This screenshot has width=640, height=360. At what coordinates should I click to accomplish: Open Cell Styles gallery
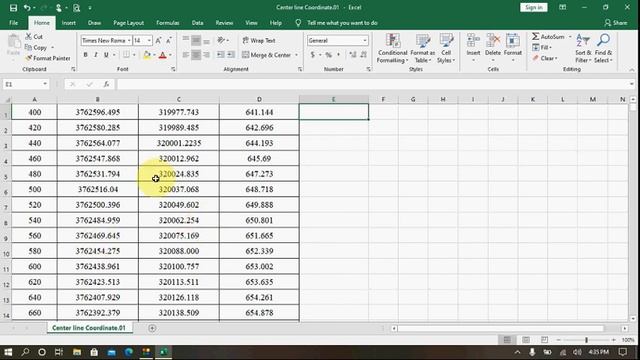point(446,49)
